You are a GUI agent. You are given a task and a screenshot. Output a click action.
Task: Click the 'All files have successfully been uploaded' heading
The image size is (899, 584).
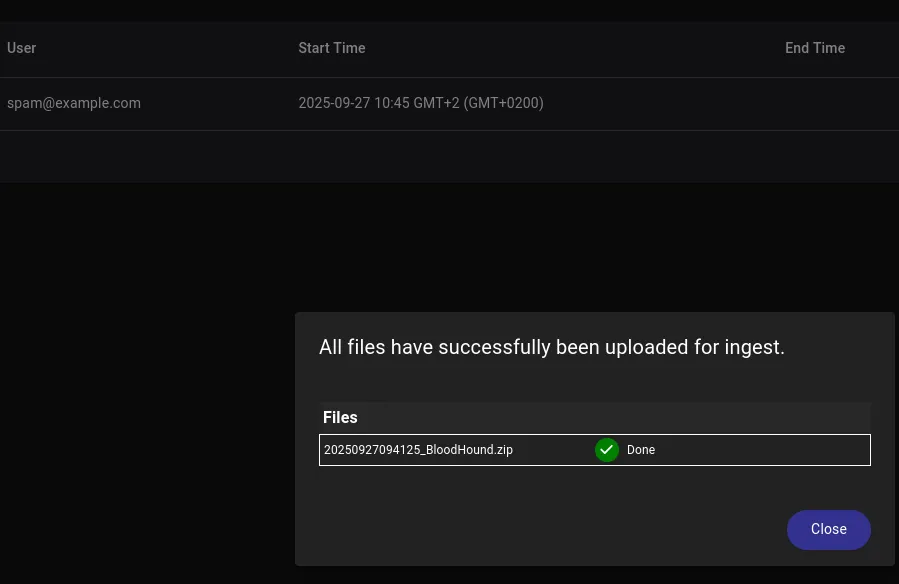click(x=552, y=347)
